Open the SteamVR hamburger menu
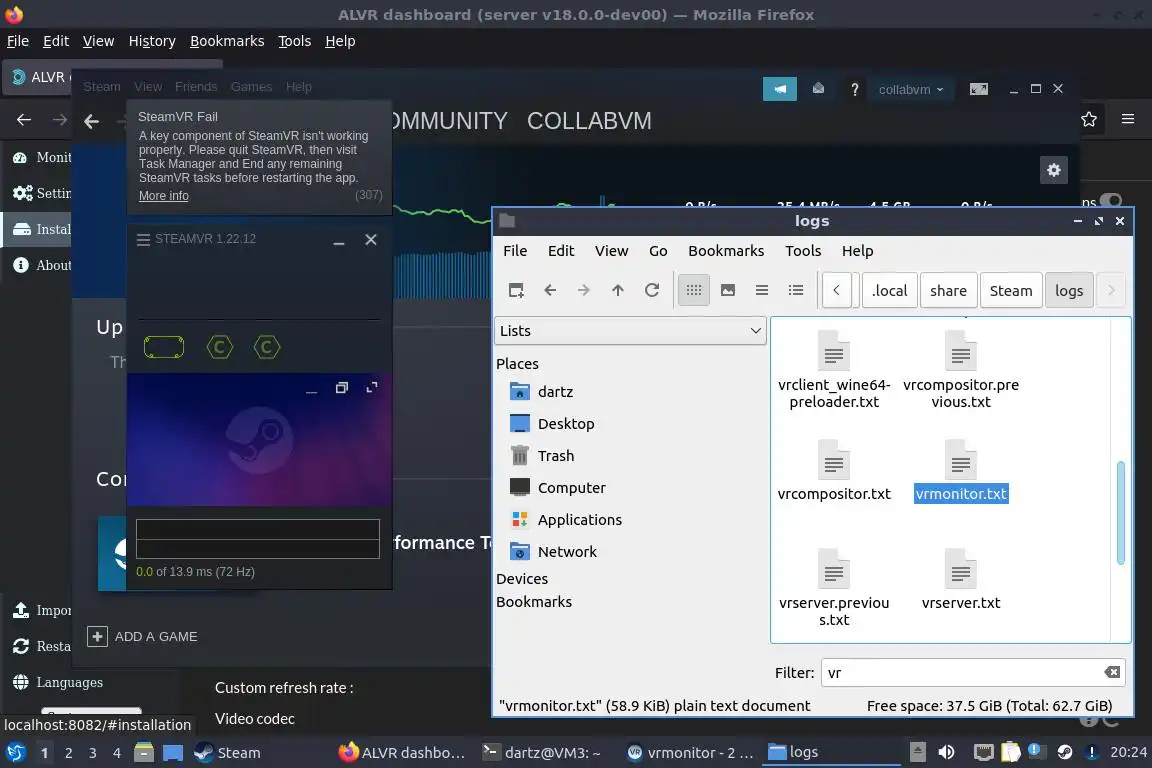Viewport: 1152px width, 768px height. [x=143, y=240]
